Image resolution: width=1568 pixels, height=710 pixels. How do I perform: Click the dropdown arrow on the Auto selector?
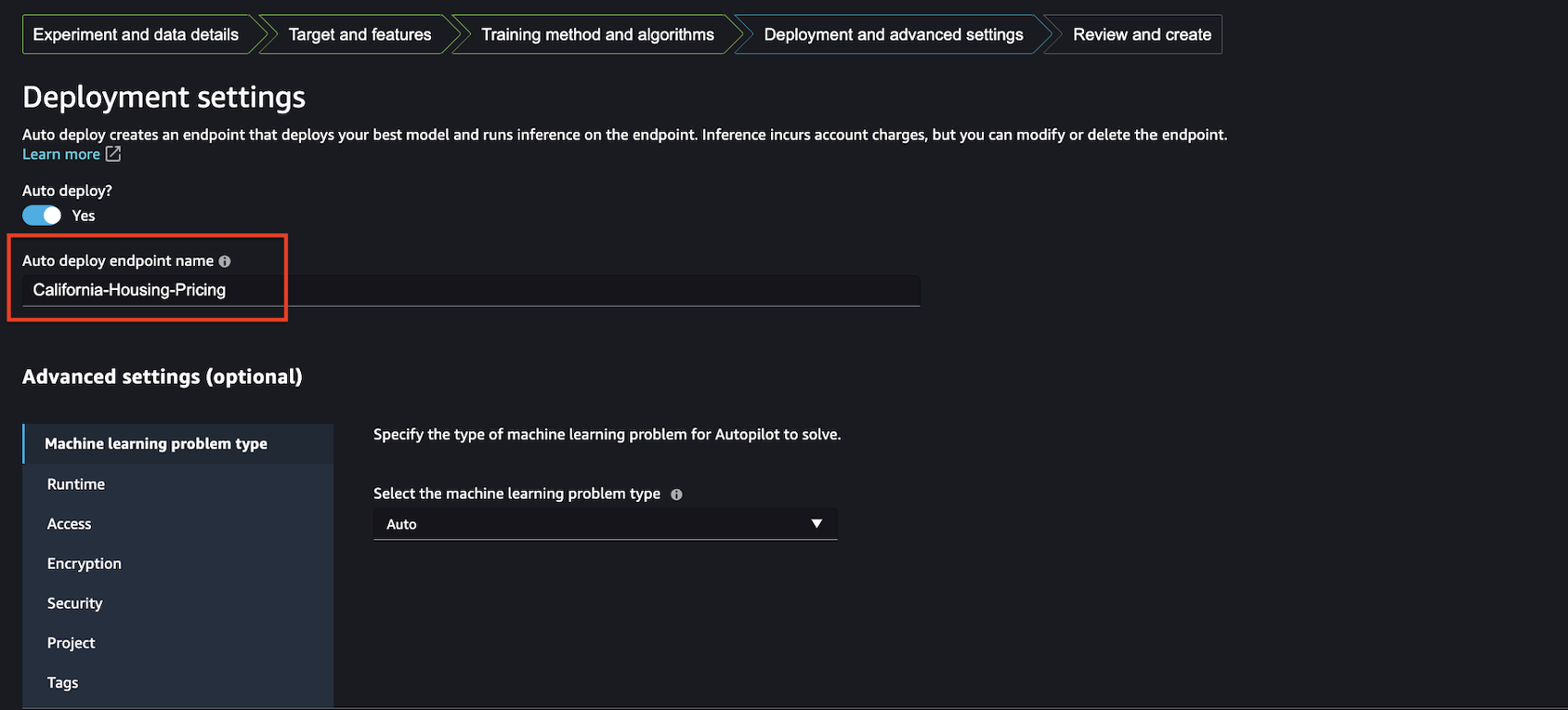pyautogui.click(x=817, y=524)
